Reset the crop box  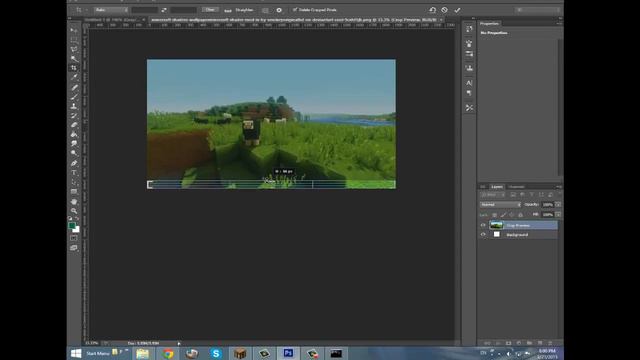pos(432,10)
